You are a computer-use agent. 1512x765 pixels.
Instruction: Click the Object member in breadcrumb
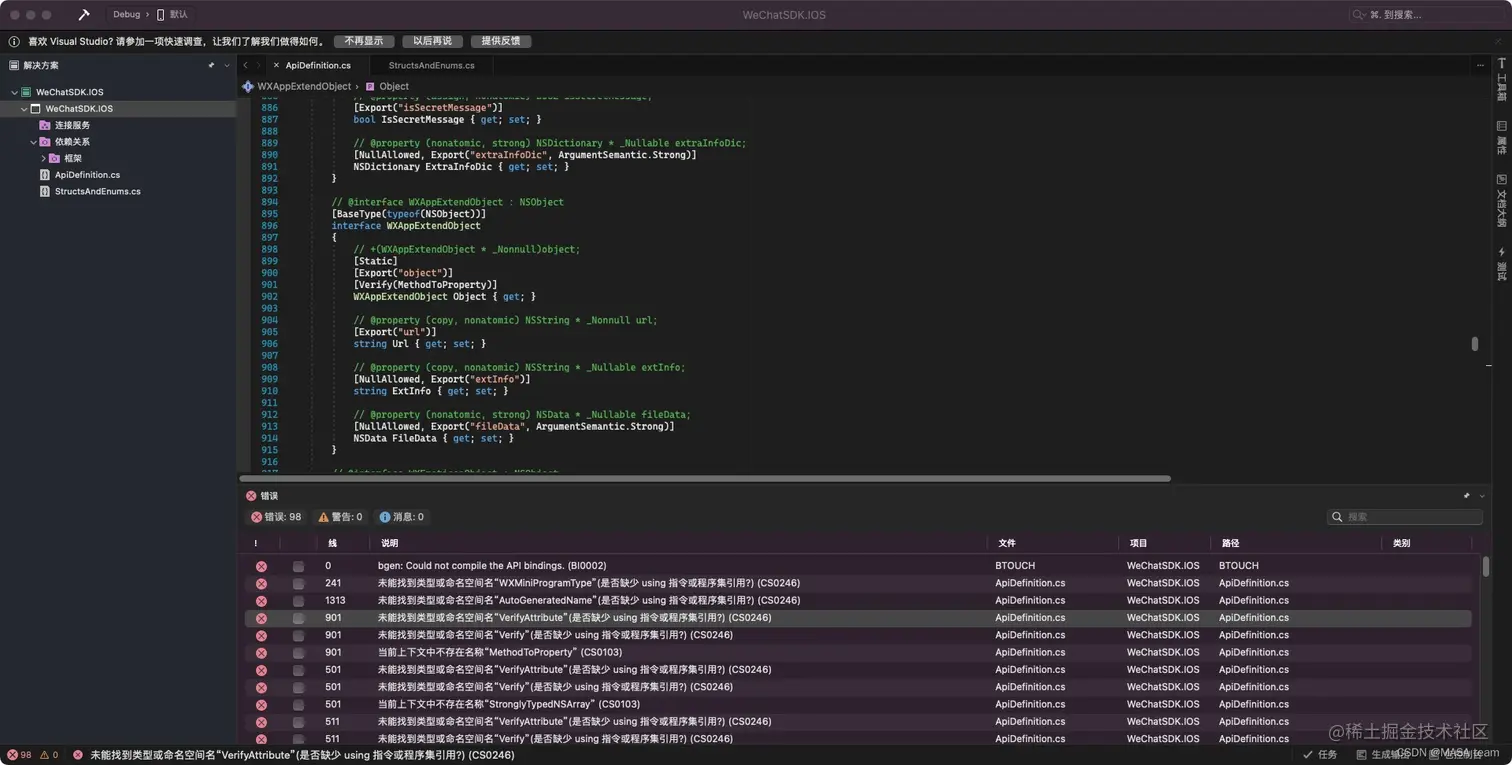click(394, 86)
